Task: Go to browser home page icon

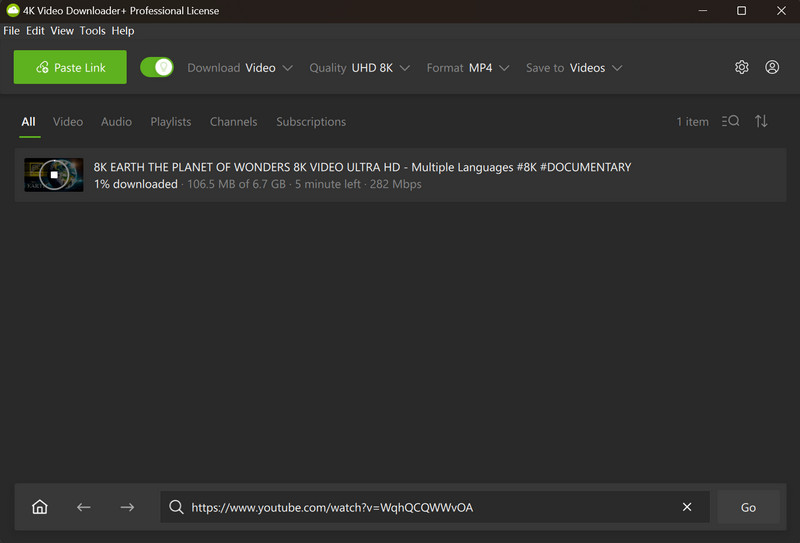Action: point(40,507)
